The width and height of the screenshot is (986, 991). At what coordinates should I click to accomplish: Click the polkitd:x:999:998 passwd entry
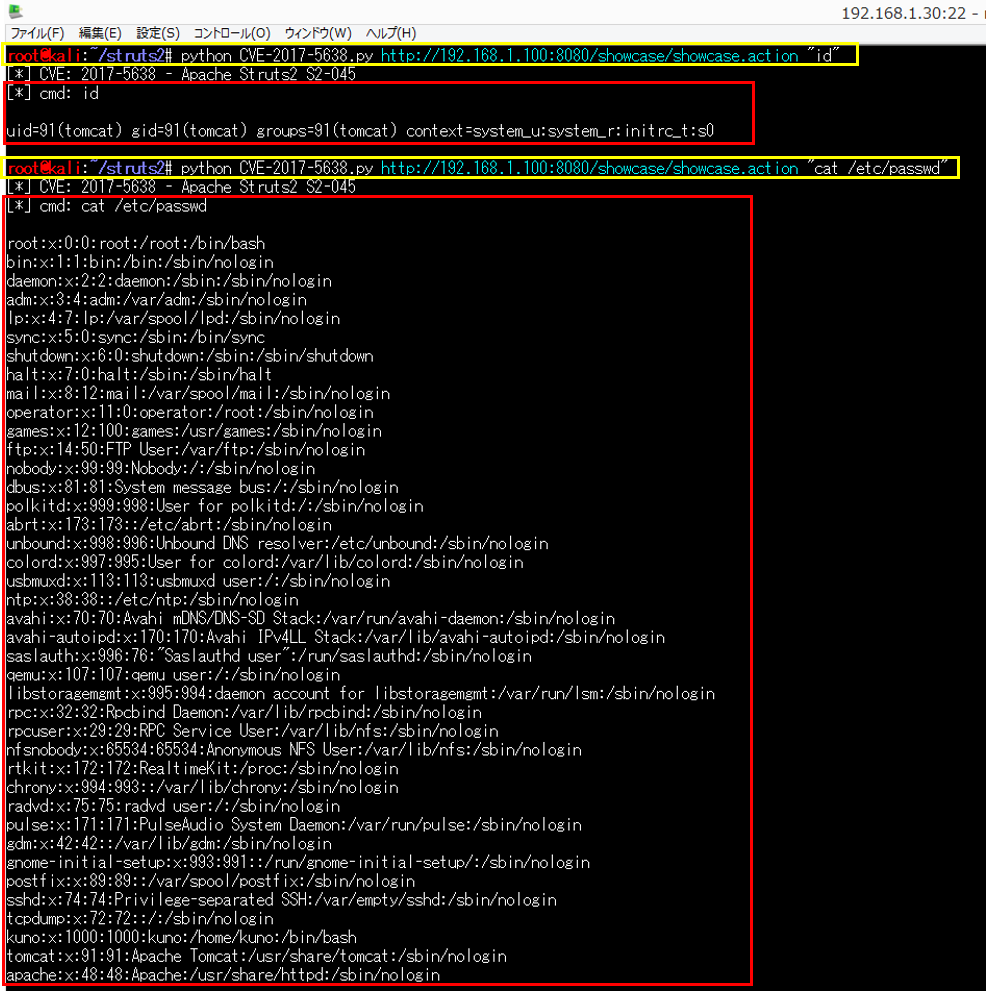[215, 506]
